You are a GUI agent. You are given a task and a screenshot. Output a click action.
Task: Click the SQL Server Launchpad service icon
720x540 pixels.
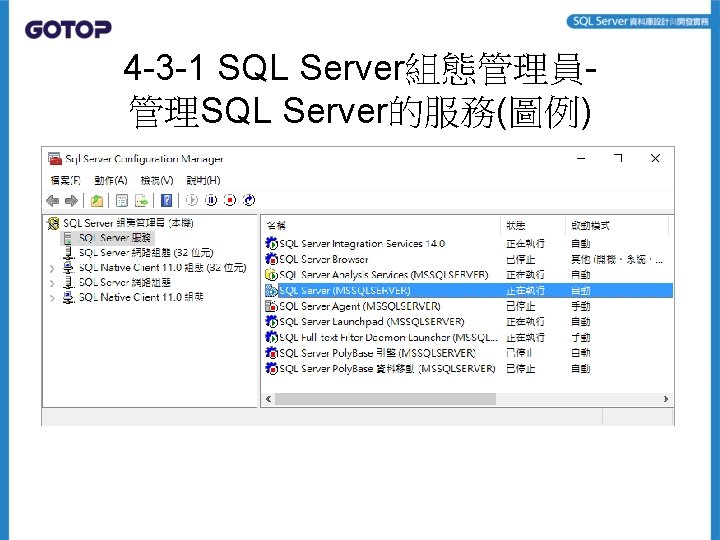271,321
